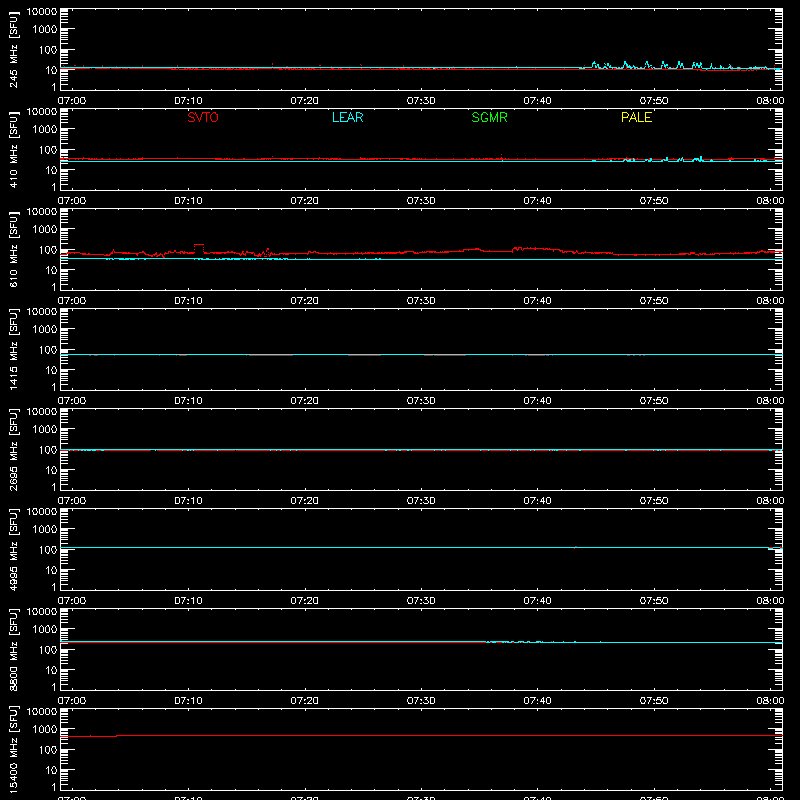The image size is (800, 800).
Task: Click the 15400 MHz [SFU] axis title
Action: pos(13,749)
